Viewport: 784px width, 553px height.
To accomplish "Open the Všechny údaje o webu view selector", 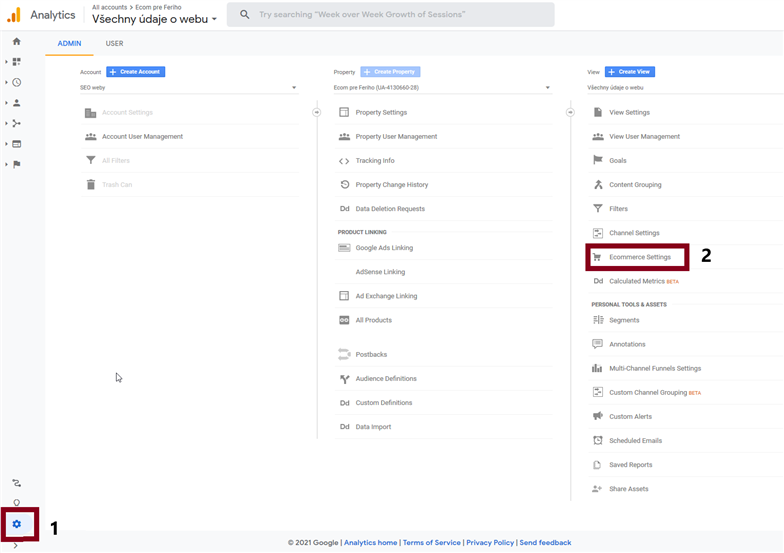I will (x=154, y=19).
